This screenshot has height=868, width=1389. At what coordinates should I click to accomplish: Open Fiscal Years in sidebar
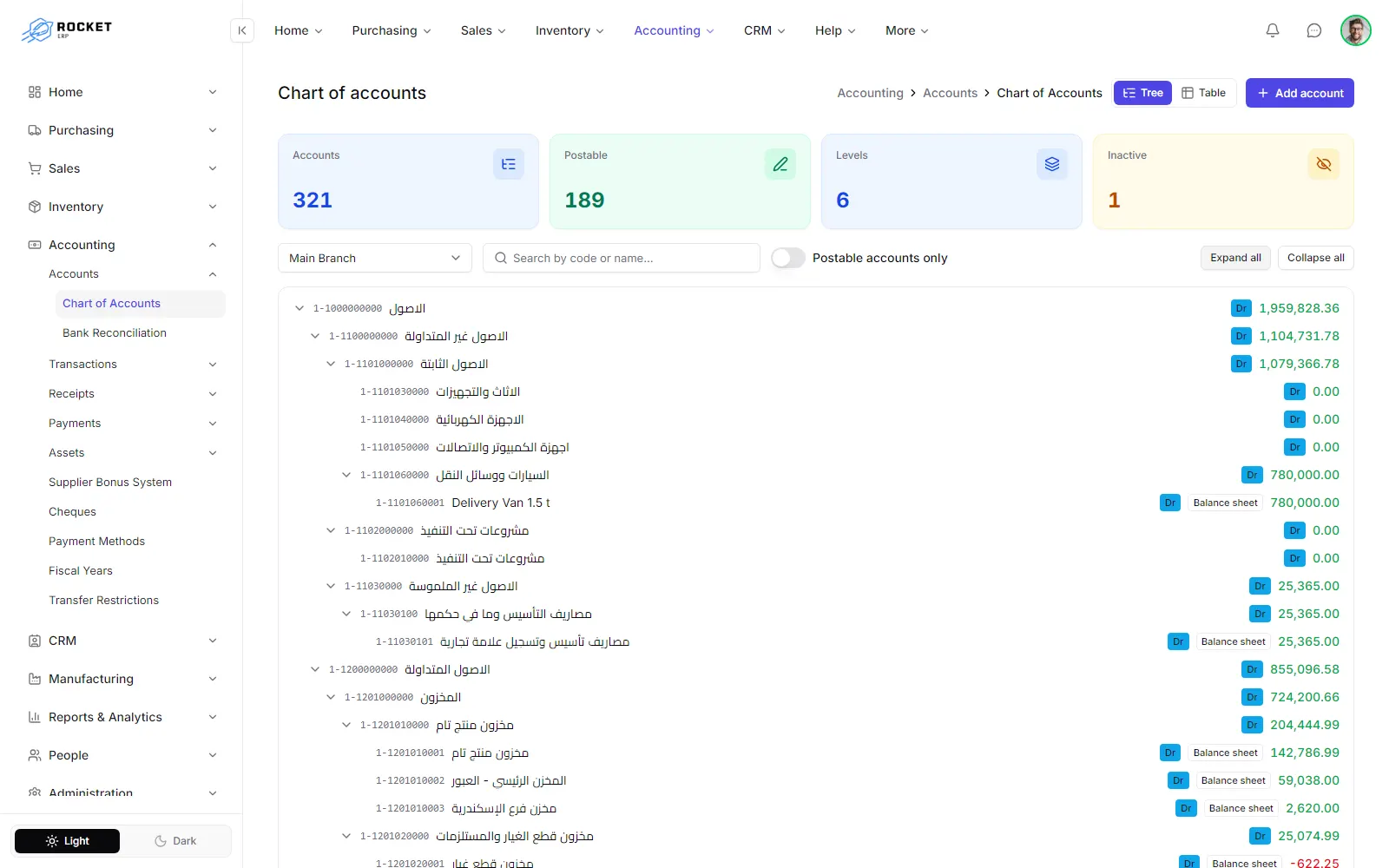(x=81, y=571)
